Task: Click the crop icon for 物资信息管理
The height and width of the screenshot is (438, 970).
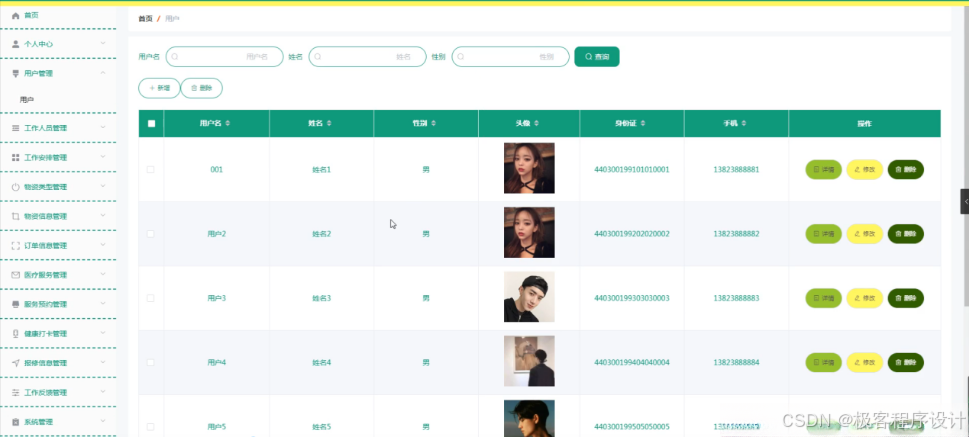Action: click(16, 217)
